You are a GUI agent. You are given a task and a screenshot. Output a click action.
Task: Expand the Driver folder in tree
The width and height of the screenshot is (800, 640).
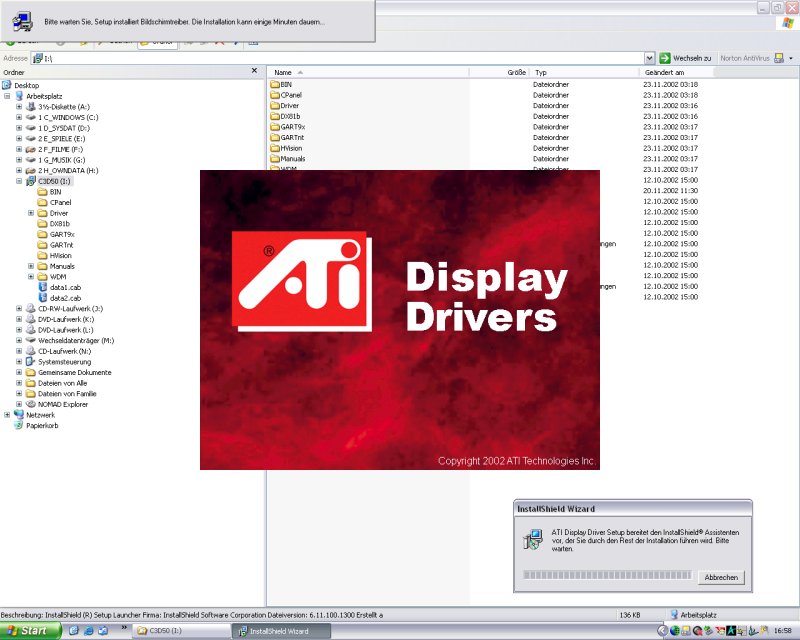coord(31,213)
